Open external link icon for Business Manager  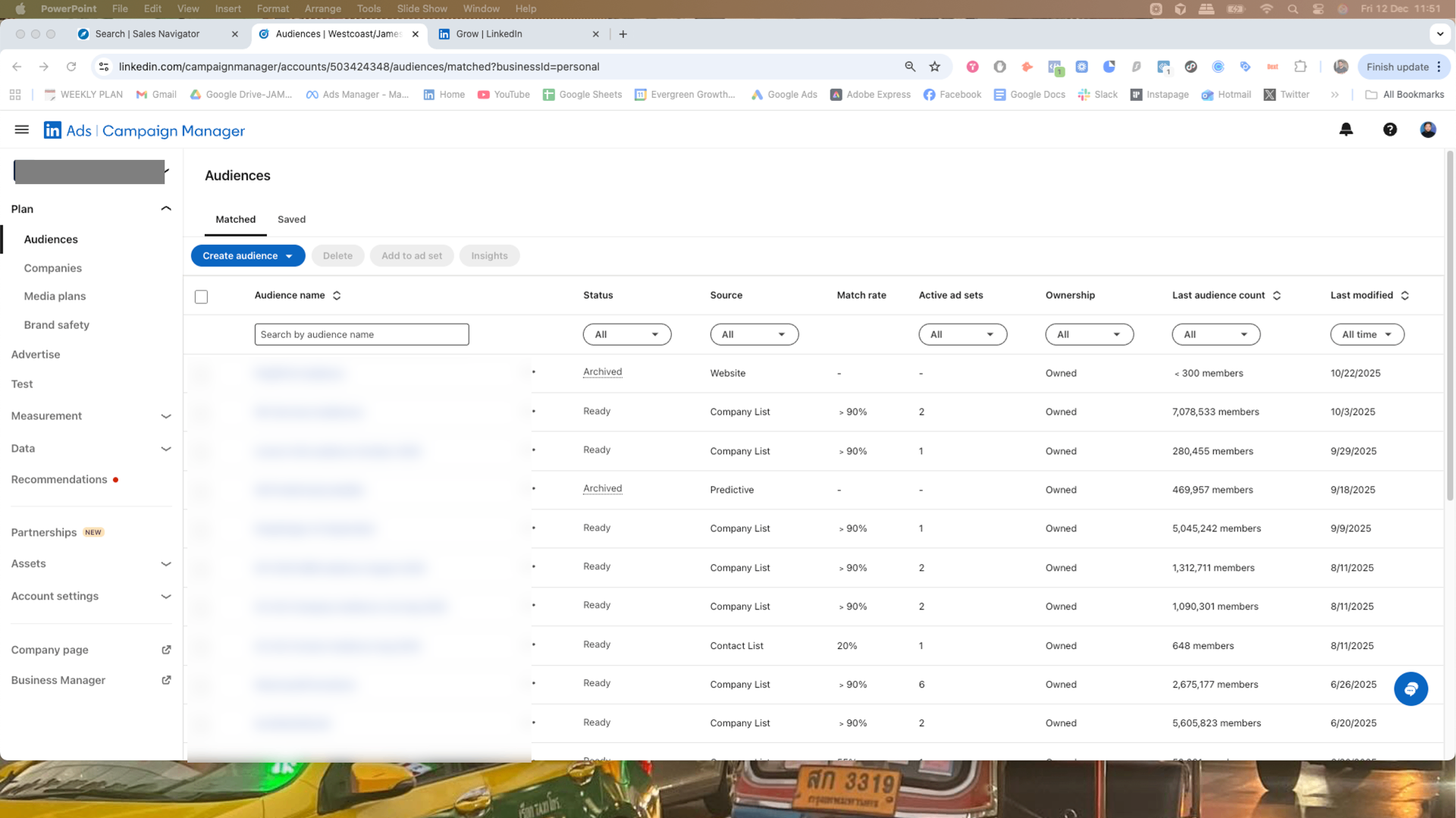point(166,680)
